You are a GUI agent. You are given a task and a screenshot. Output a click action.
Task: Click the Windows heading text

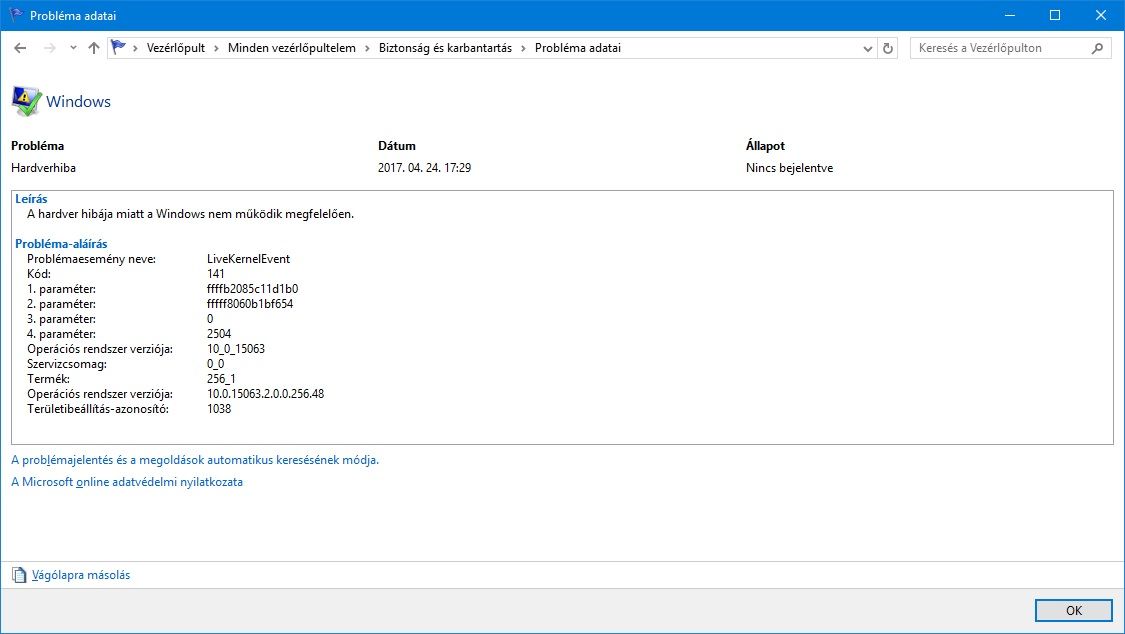pos(78,102)
